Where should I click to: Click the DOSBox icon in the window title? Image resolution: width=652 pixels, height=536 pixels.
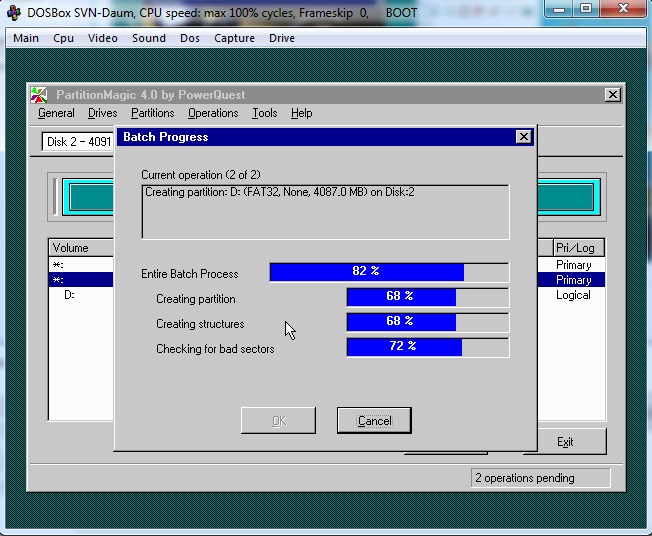point(13,10)
